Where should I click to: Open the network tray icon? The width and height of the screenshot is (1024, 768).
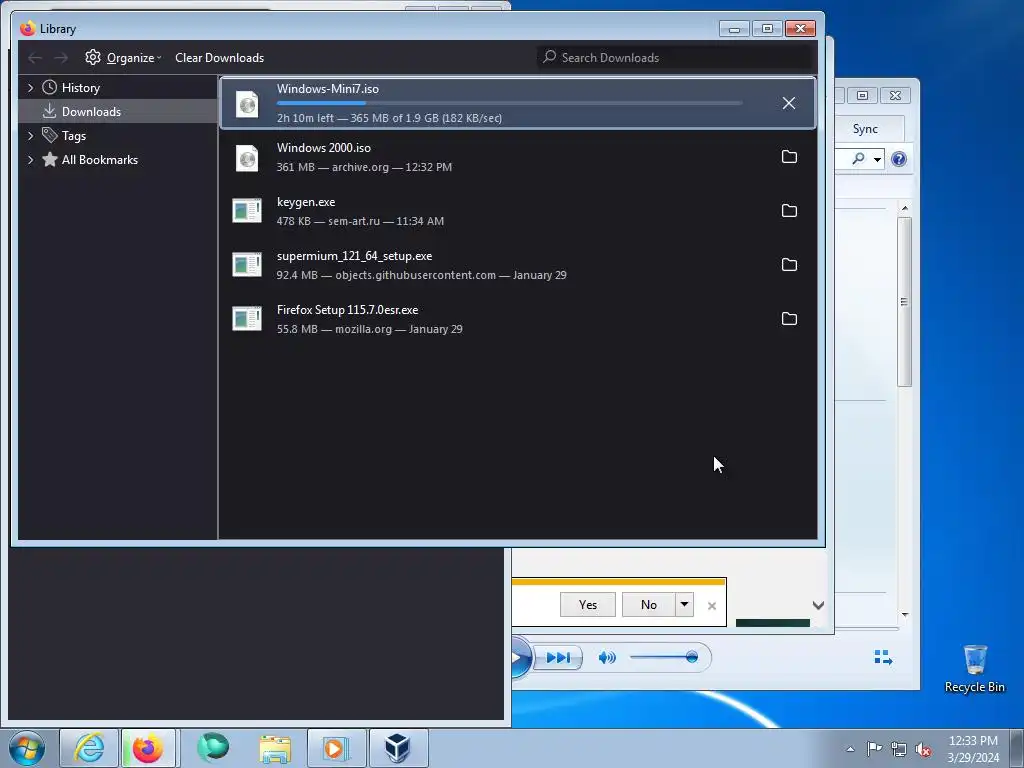point(899,749)
